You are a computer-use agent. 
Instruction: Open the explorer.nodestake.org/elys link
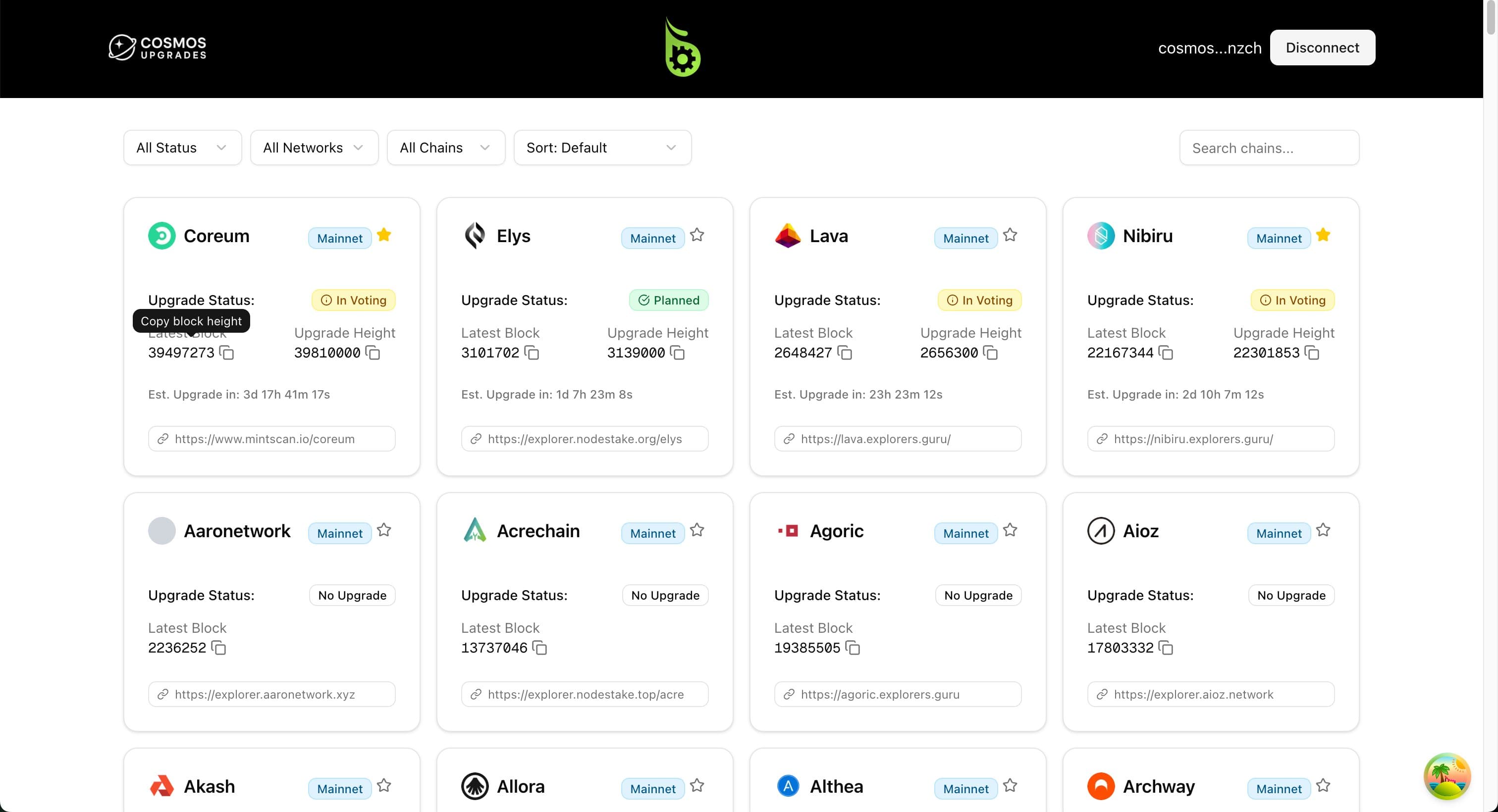tap(585, 439)
